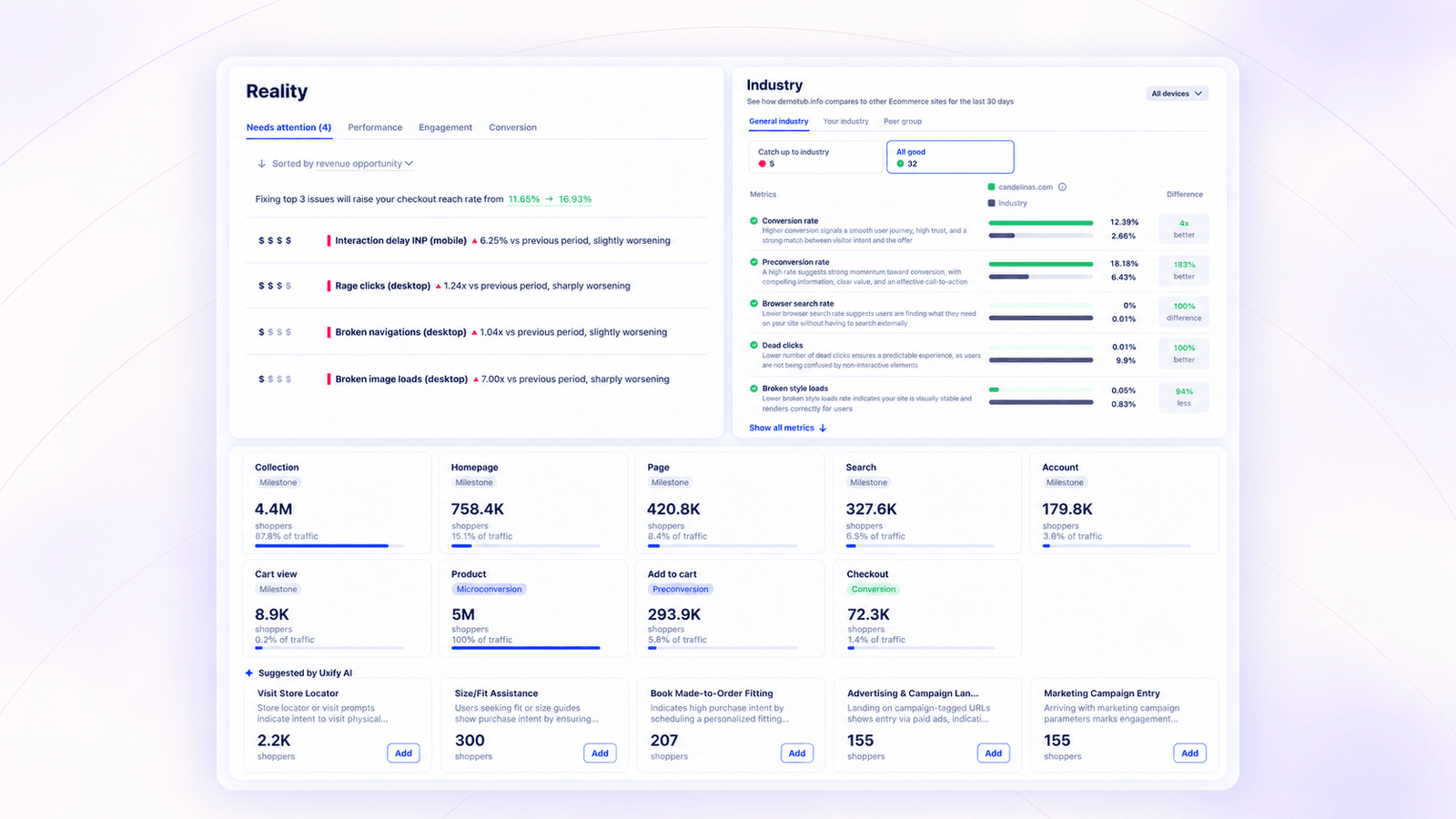Click 183% better difference badge

tap(1184, 270)
